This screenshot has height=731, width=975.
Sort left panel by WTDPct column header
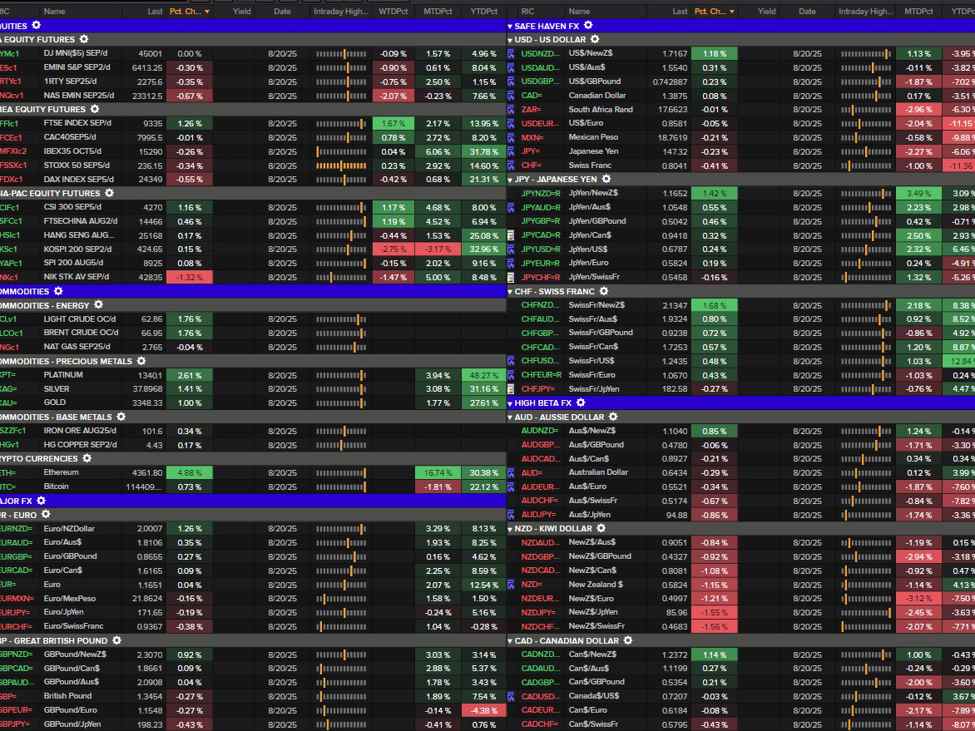click(393, 11)
